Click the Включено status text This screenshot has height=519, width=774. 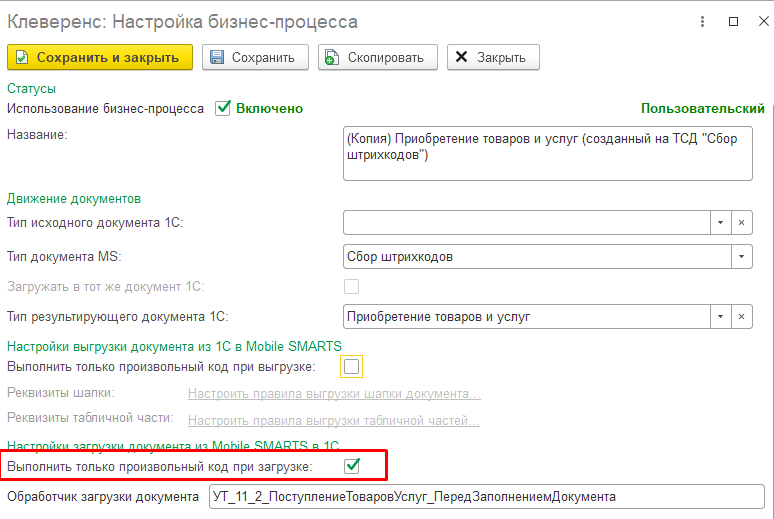tap(269, 108)
